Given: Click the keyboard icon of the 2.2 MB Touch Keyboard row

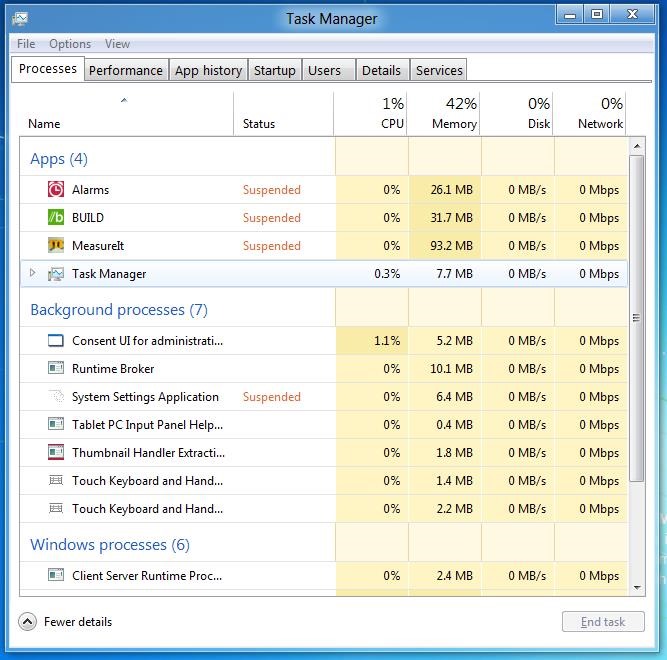Looking at the screenshot, I should (x=56, y=508).
